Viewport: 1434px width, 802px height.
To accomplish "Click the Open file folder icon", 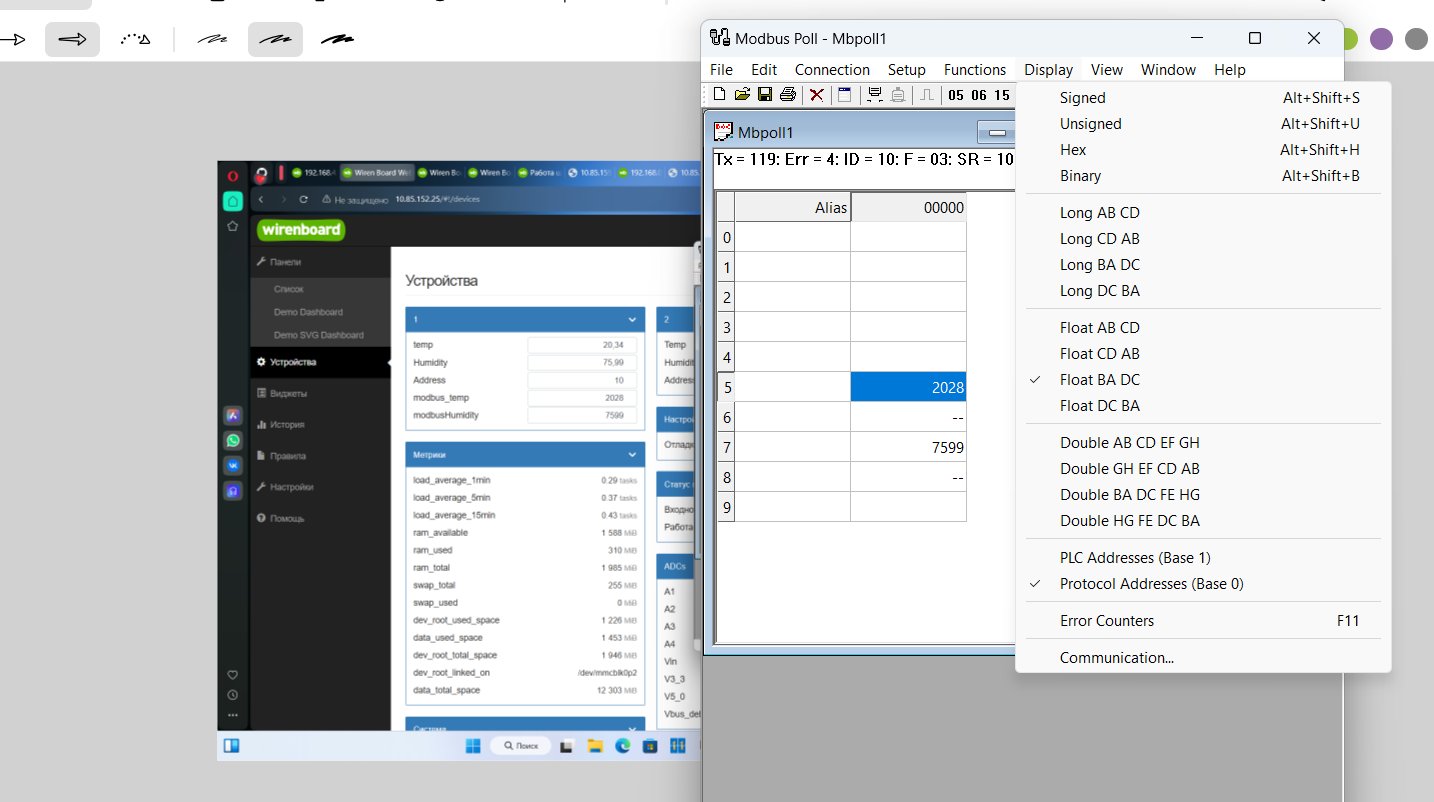I will click(x=742, y=95).
